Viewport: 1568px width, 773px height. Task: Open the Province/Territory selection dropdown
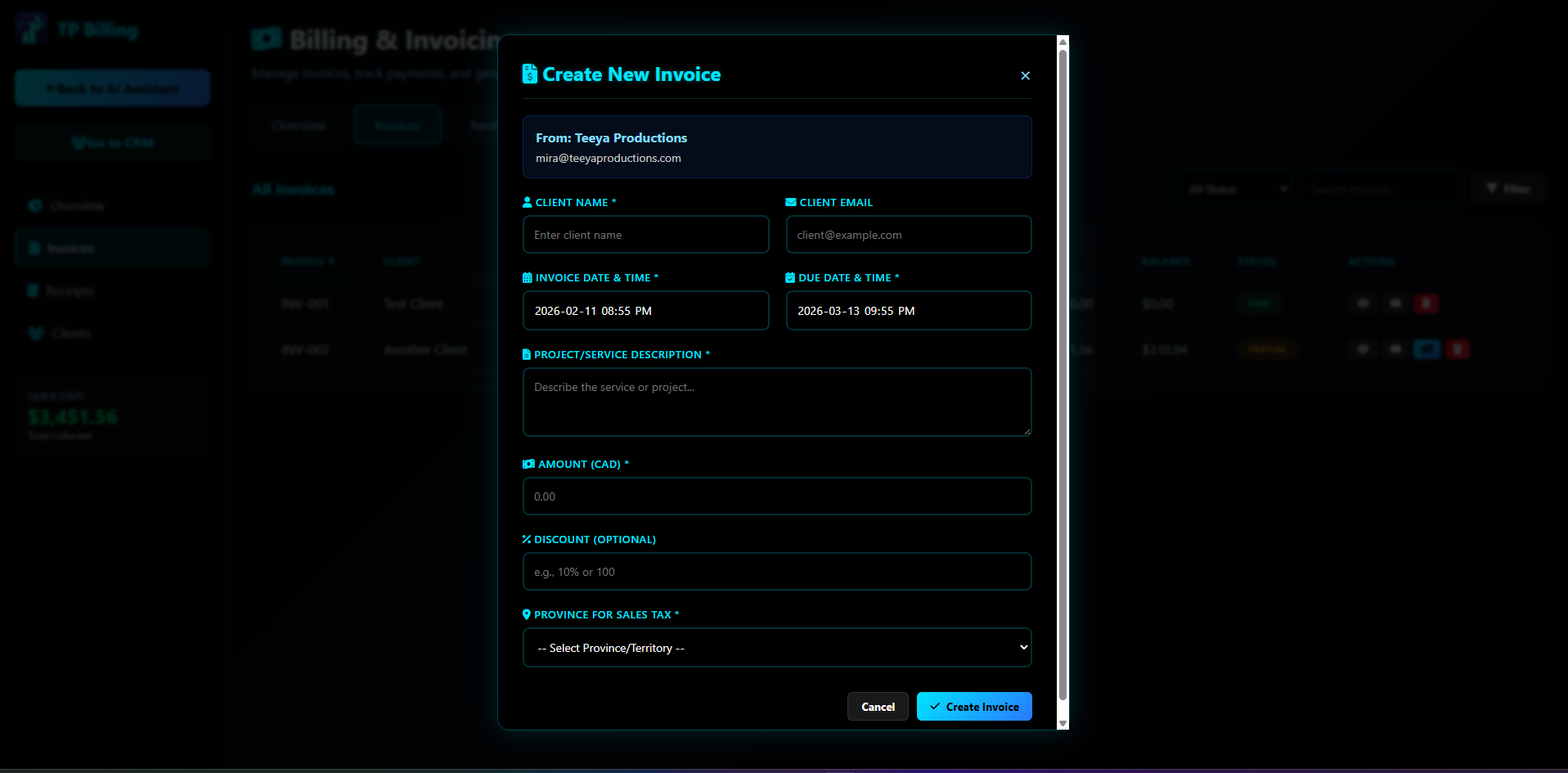[776, 647]
